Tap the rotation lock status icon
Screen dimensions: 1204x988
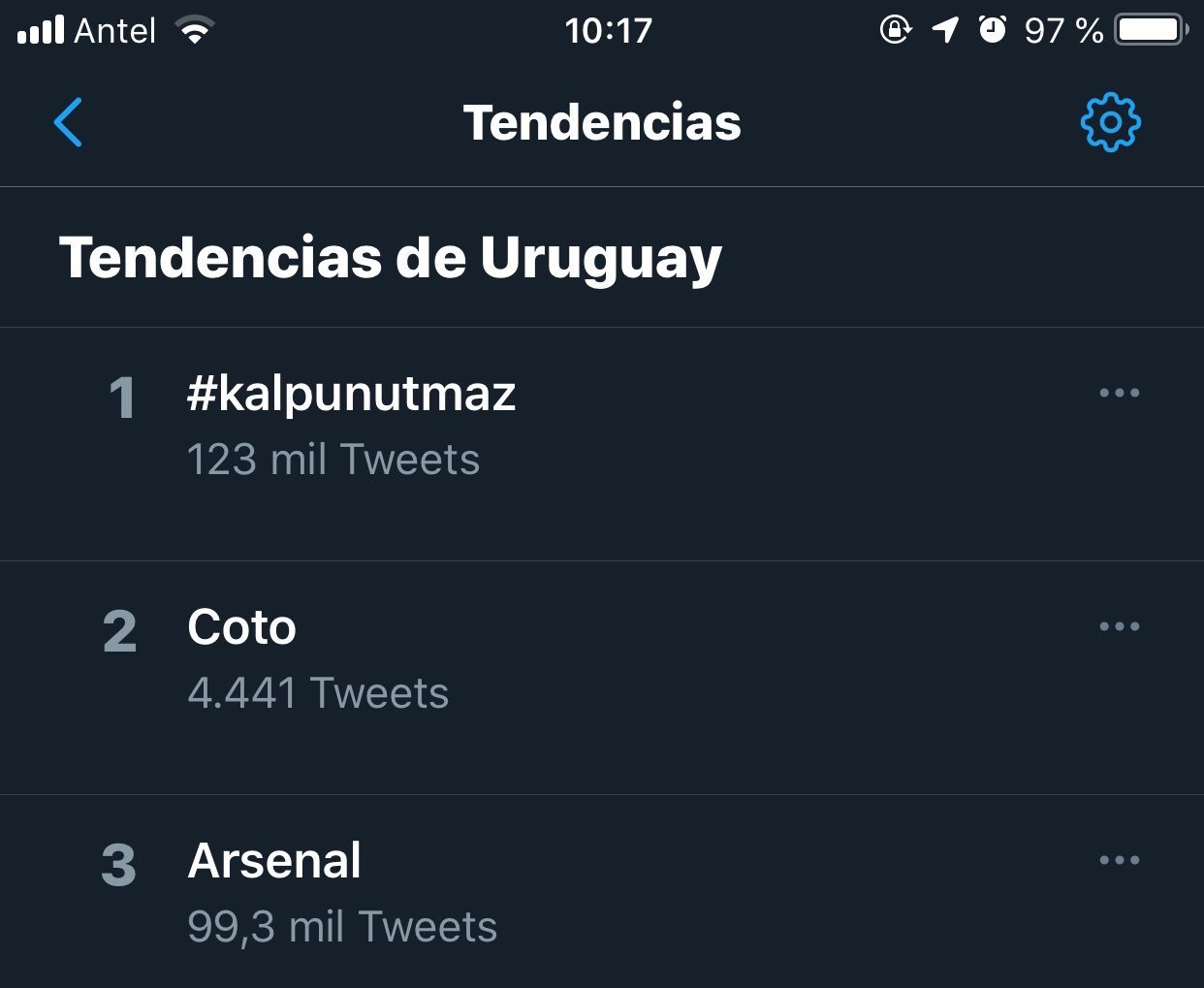(895, 30)
